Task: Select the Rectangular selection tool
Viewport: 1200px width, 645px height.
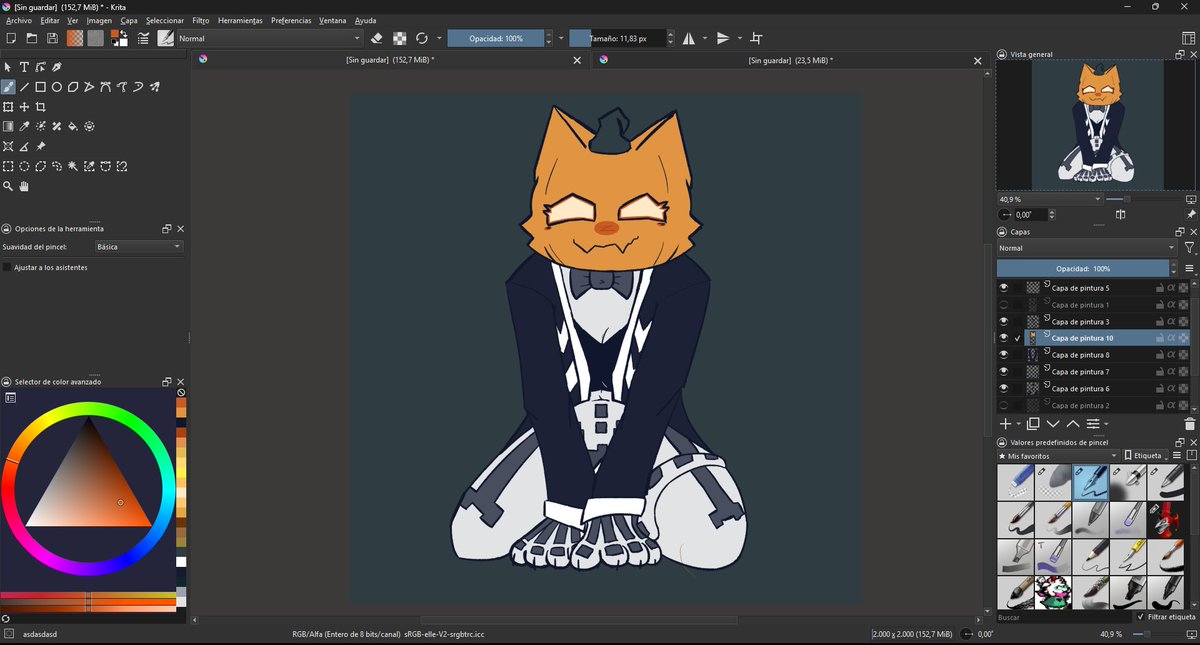Action: [x=8, y=166]
